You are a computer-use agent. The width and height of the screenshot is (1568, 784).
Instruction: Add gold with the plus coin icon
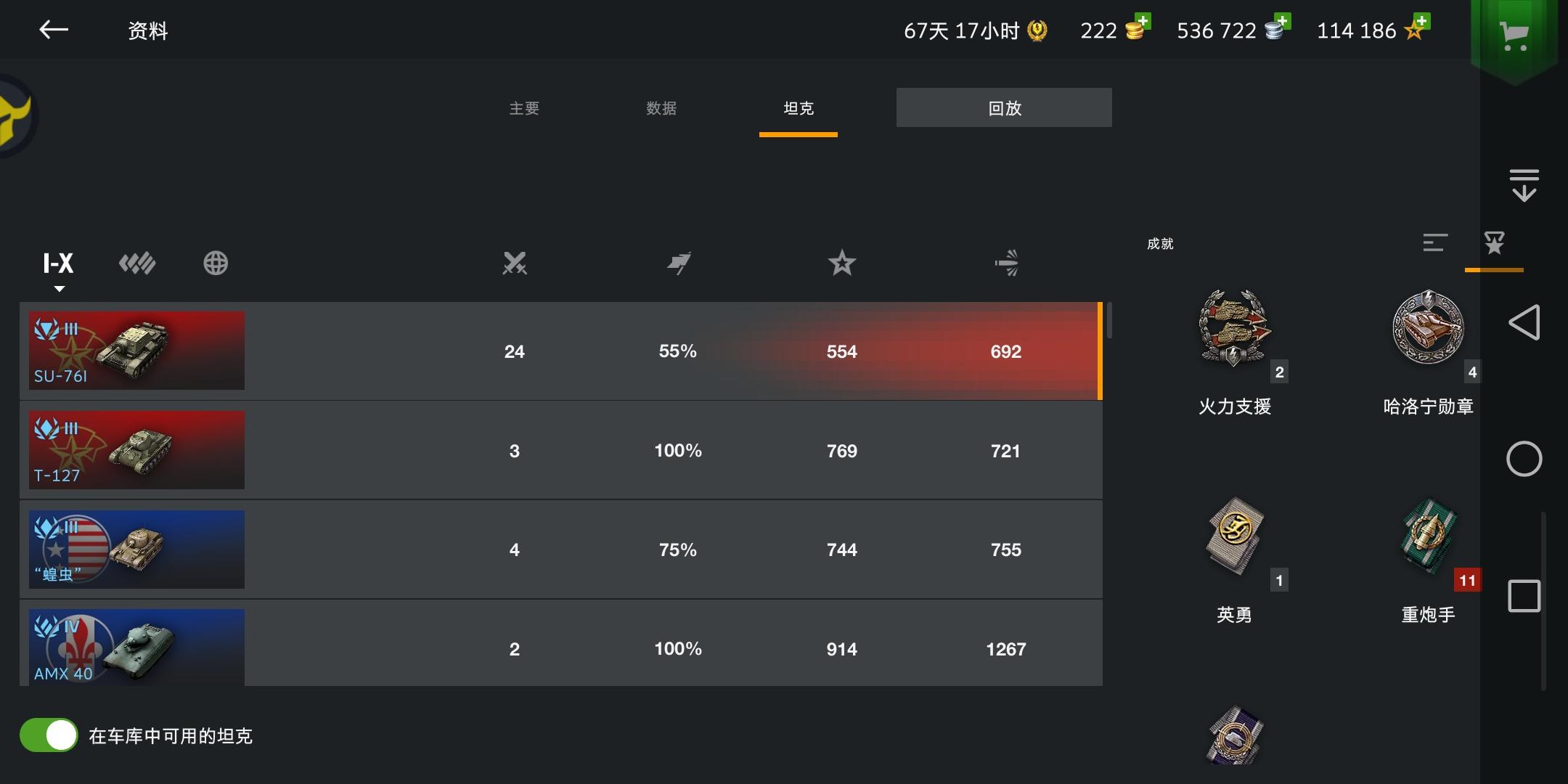pos(1137,28)
